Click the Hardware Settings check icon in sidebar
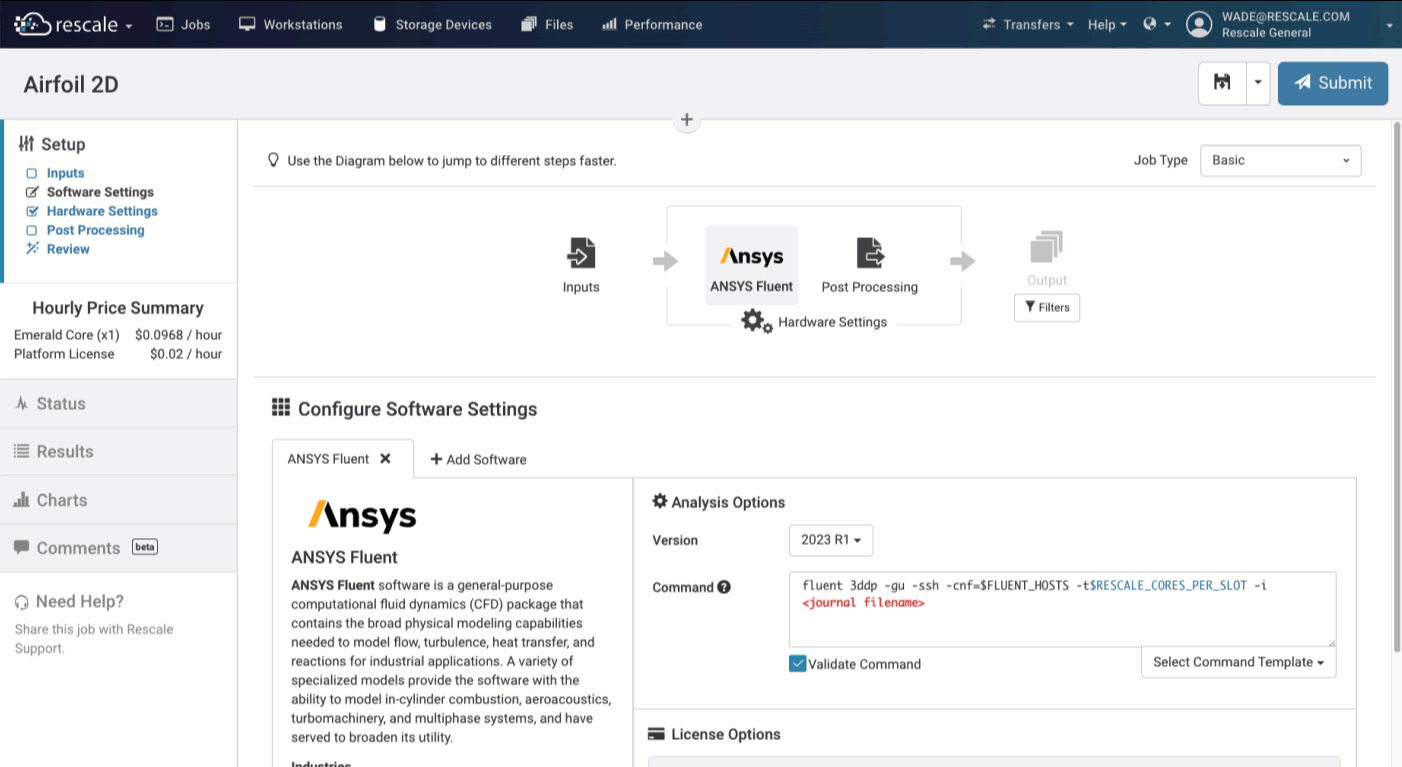This screenshot has height=767, width=1402. click(32, 211)
